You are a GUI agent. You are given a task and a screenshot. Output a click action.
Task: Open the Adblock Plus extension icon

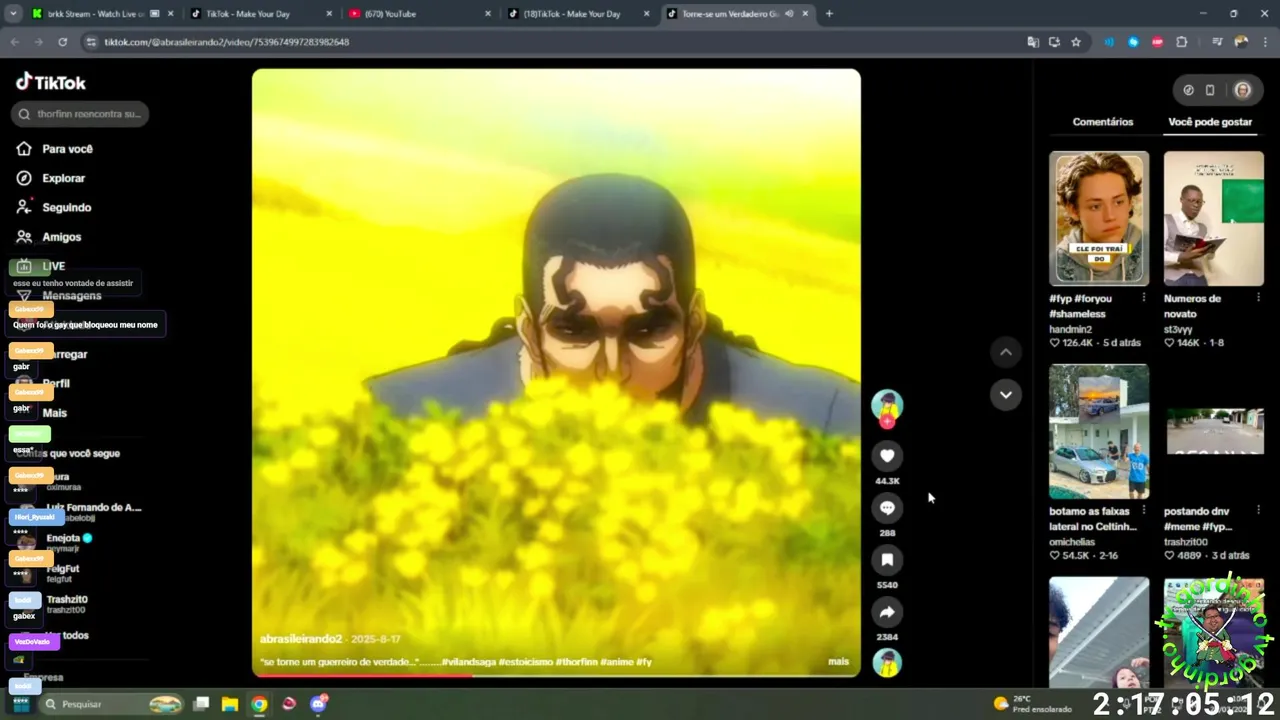tap(1158, 42)
